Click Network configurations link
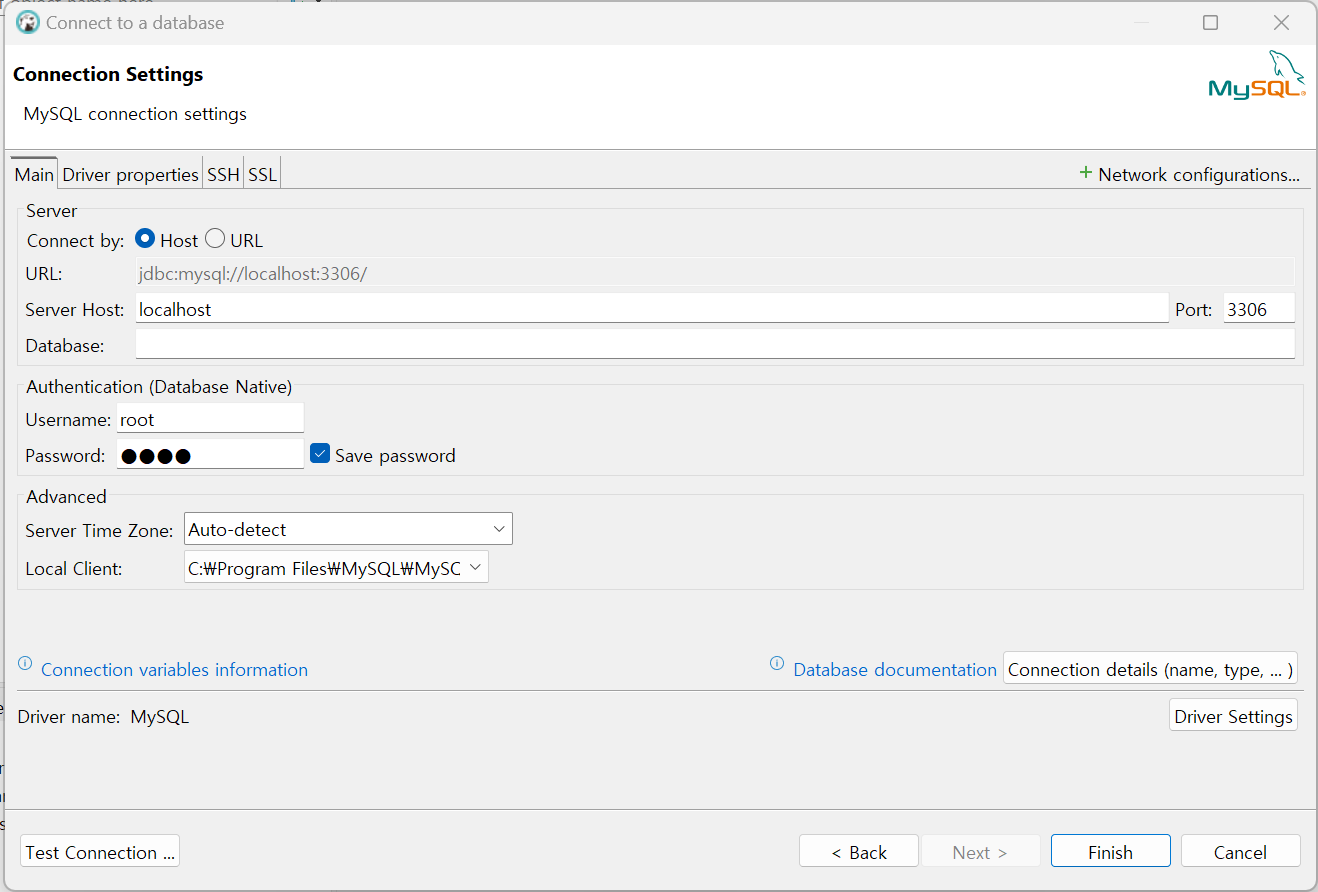This screenshot has height=892, width=1318. (1199, 174)
